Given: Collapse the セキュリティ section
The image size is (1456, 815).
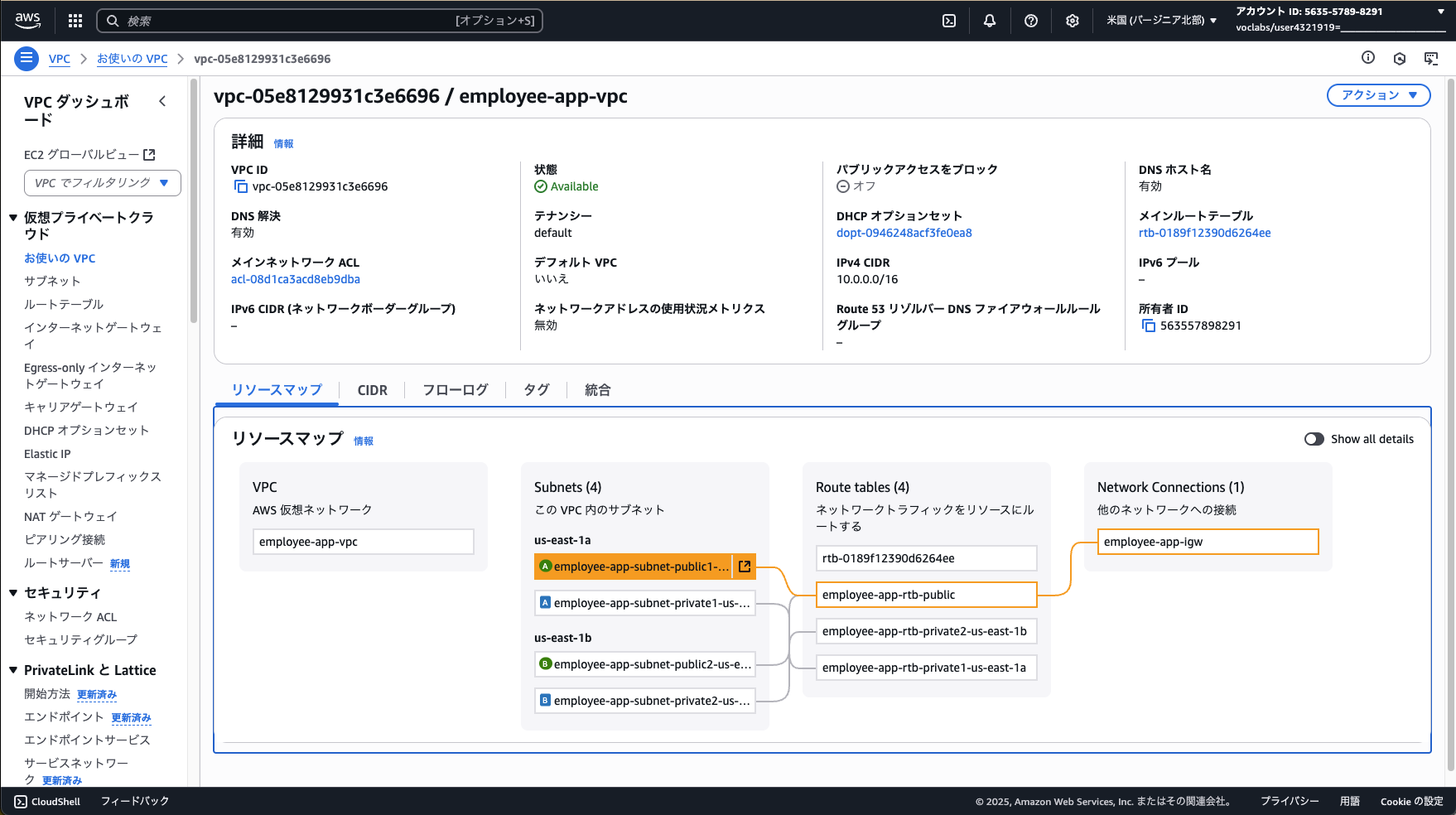Looking at the screenshot, I should [13, 593].
